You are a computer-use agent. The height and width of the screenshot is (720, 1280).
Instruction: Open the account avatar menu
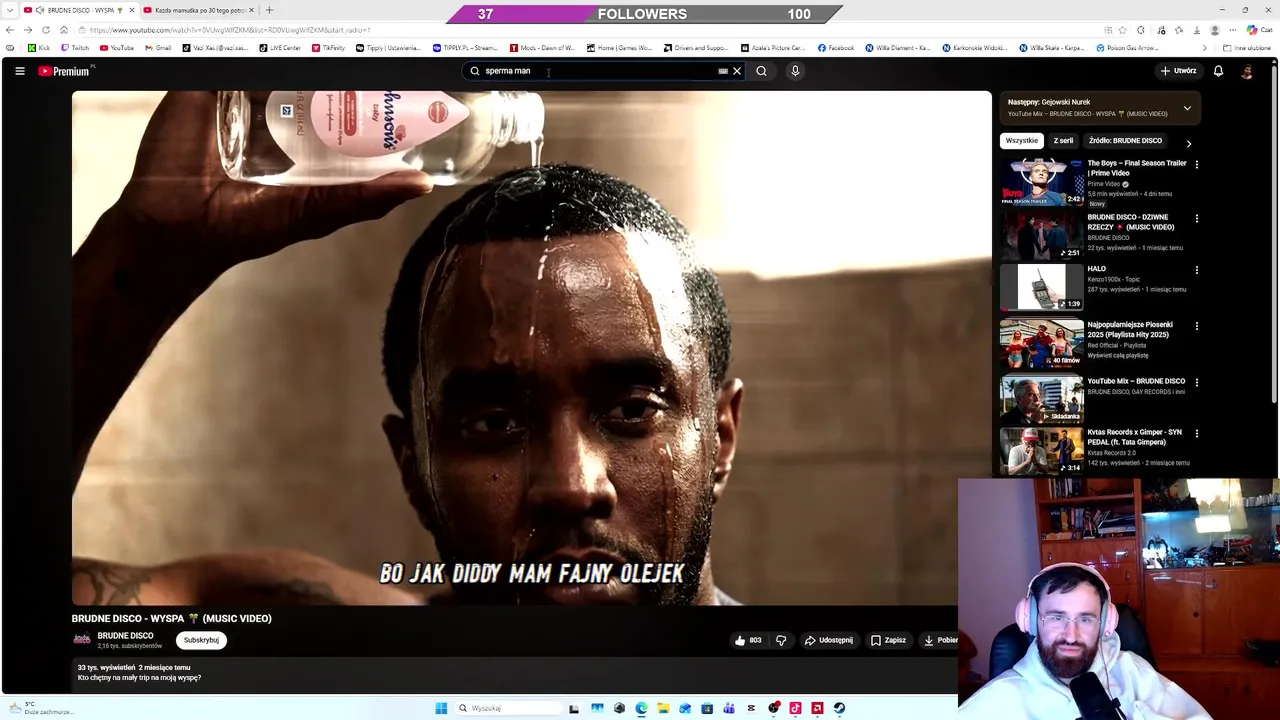click(x=1247, y=71)
